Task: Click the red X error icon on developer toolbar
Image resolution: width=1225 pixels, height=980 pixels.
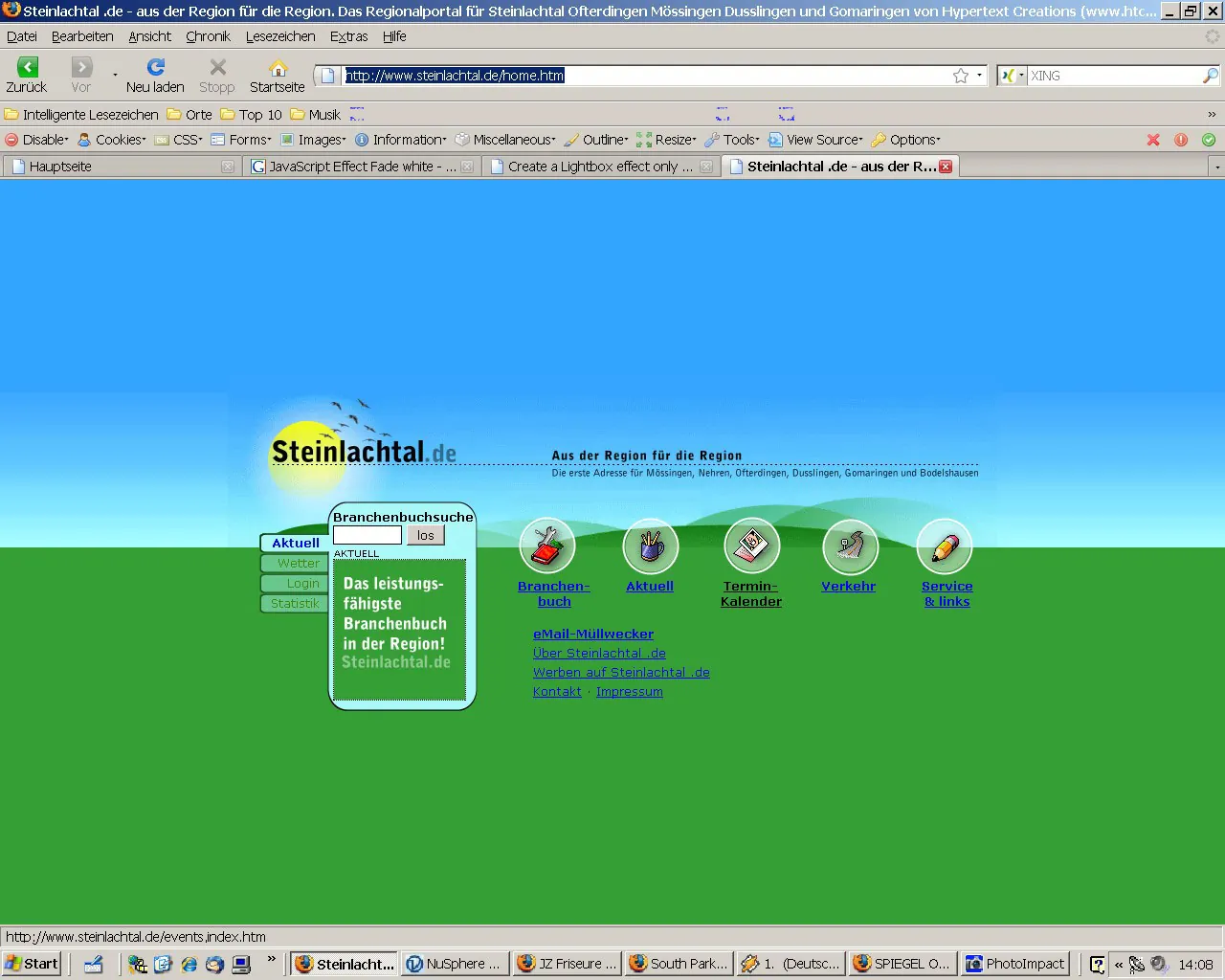Action: point(1153,140)
